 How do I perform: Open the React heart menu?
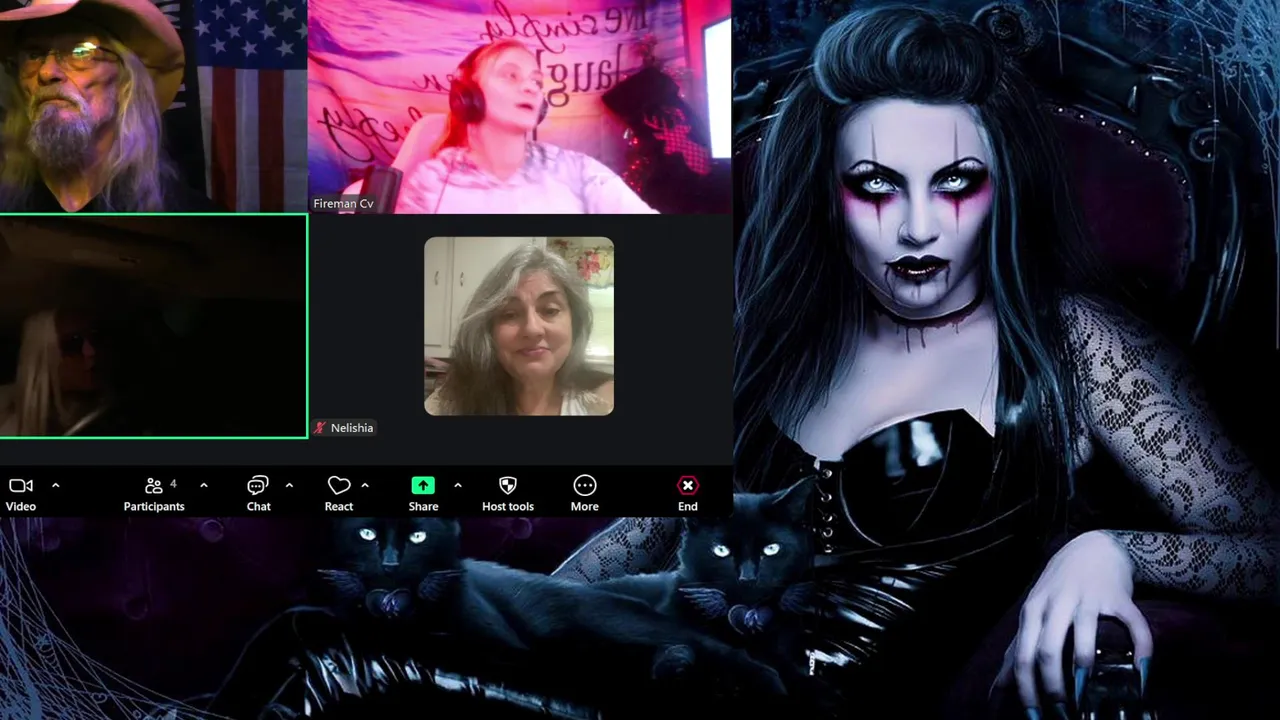(339, 493)
